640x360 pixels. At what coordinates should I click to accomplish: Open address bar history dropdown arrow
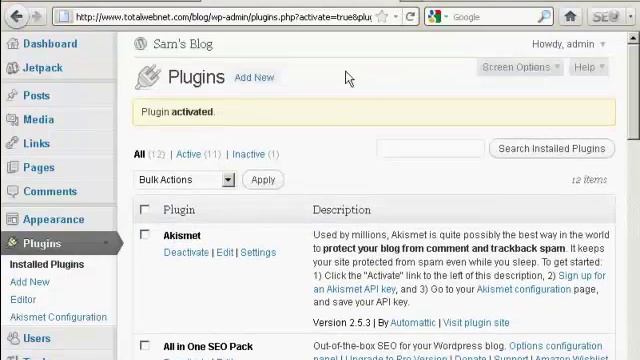[396, 17]
